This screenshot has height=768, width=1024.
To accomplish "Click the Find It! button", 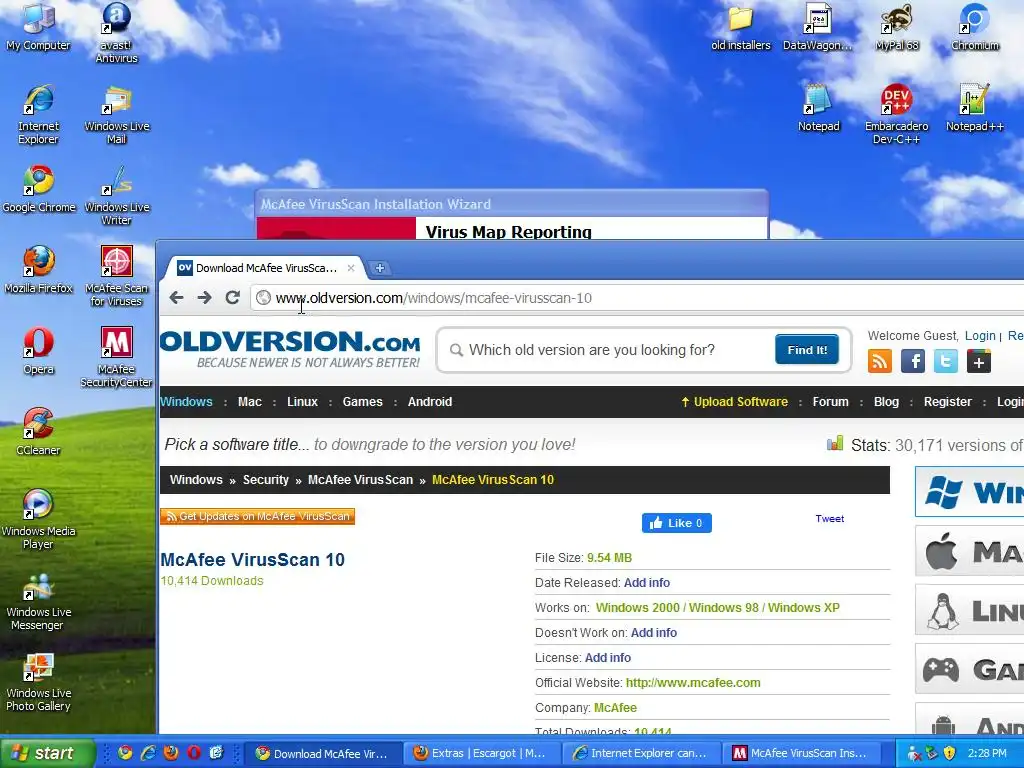I will [807, 350].
